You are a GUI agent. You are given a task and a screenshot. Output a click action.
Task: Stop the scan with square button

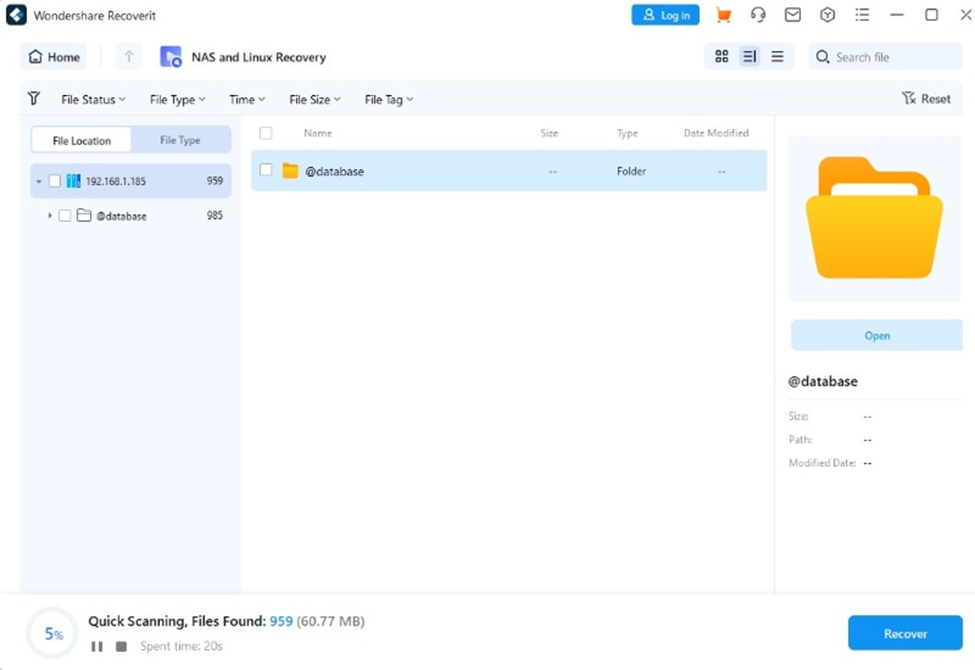[x=121, y=647]
